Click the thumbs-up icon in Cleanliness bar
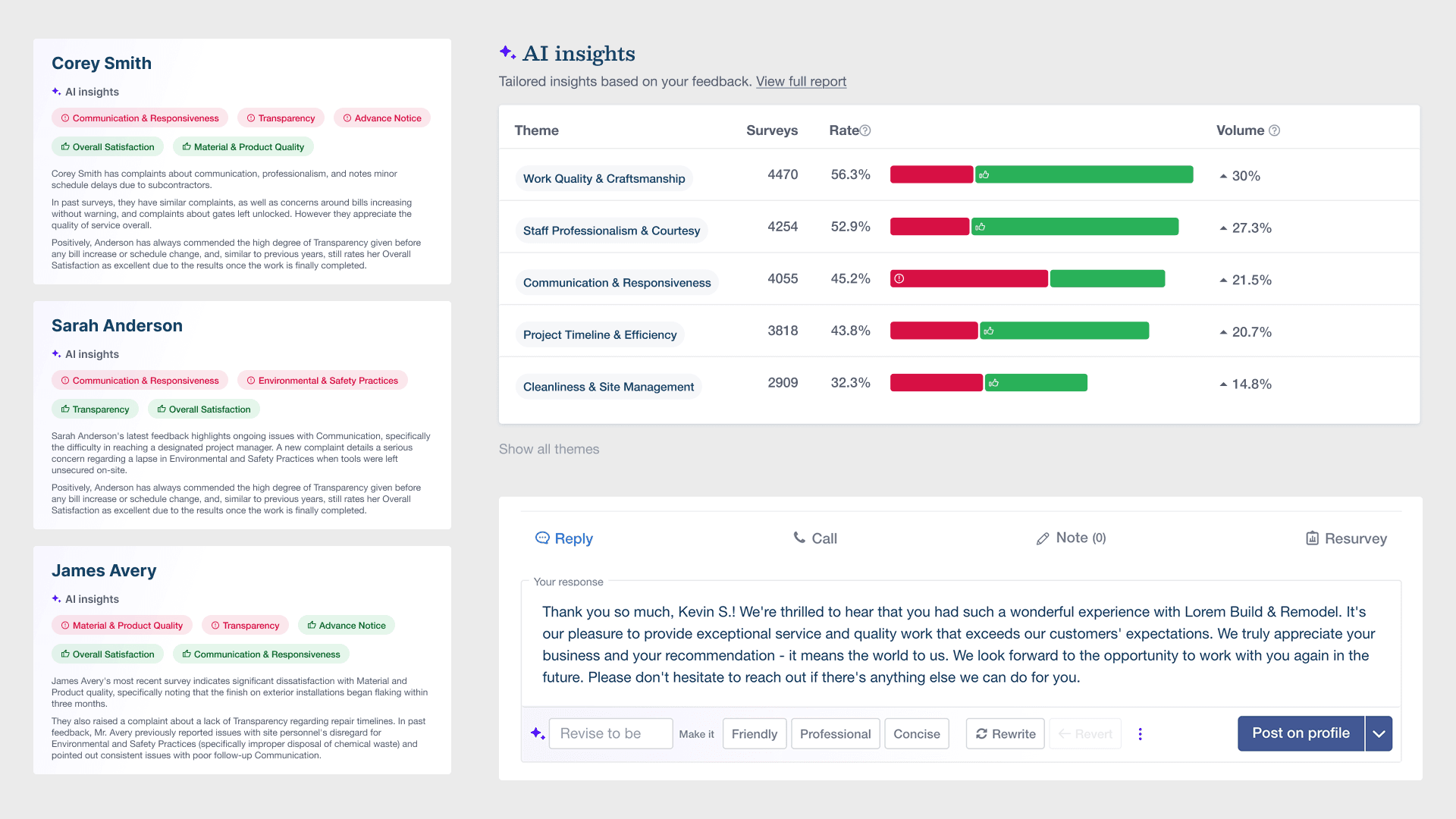1456x819 pixels. [x=993, y=383]
